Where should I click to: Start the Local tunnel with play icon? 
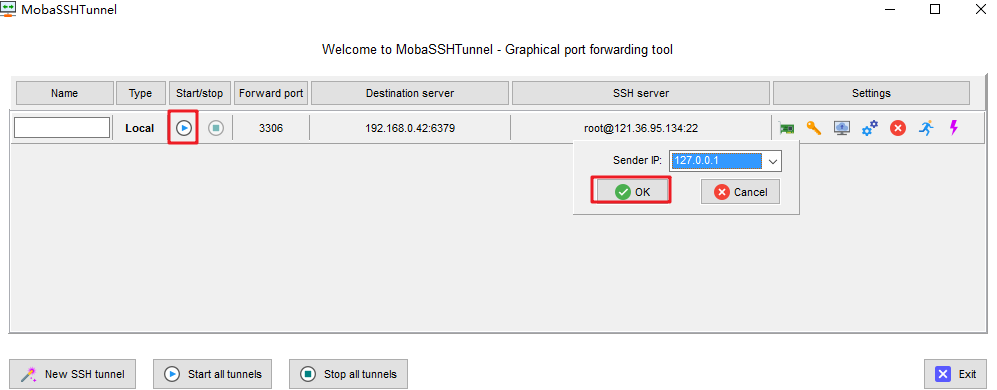pyautogui.click(x=183, y=128)
